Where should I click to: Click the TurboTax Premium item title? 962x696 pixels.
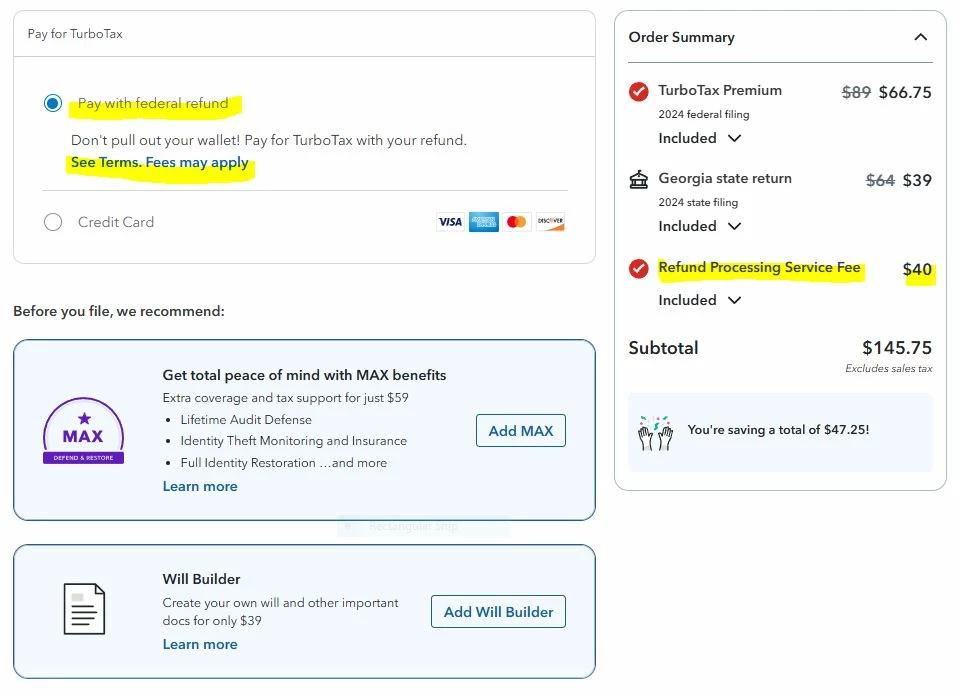pyautogui.click(x=720, y=90)
